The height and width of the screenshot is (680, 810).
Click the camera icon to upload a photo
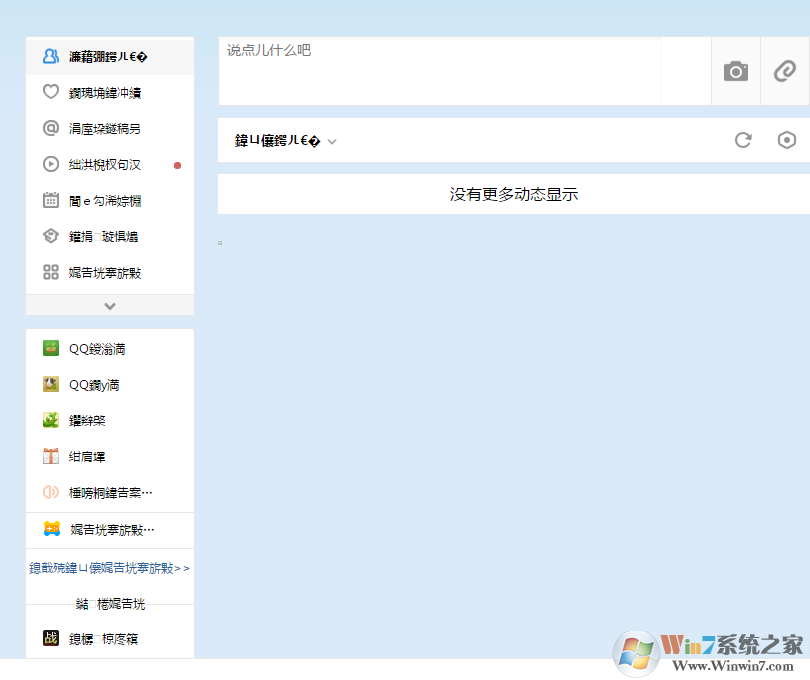(x=736, y=71)
